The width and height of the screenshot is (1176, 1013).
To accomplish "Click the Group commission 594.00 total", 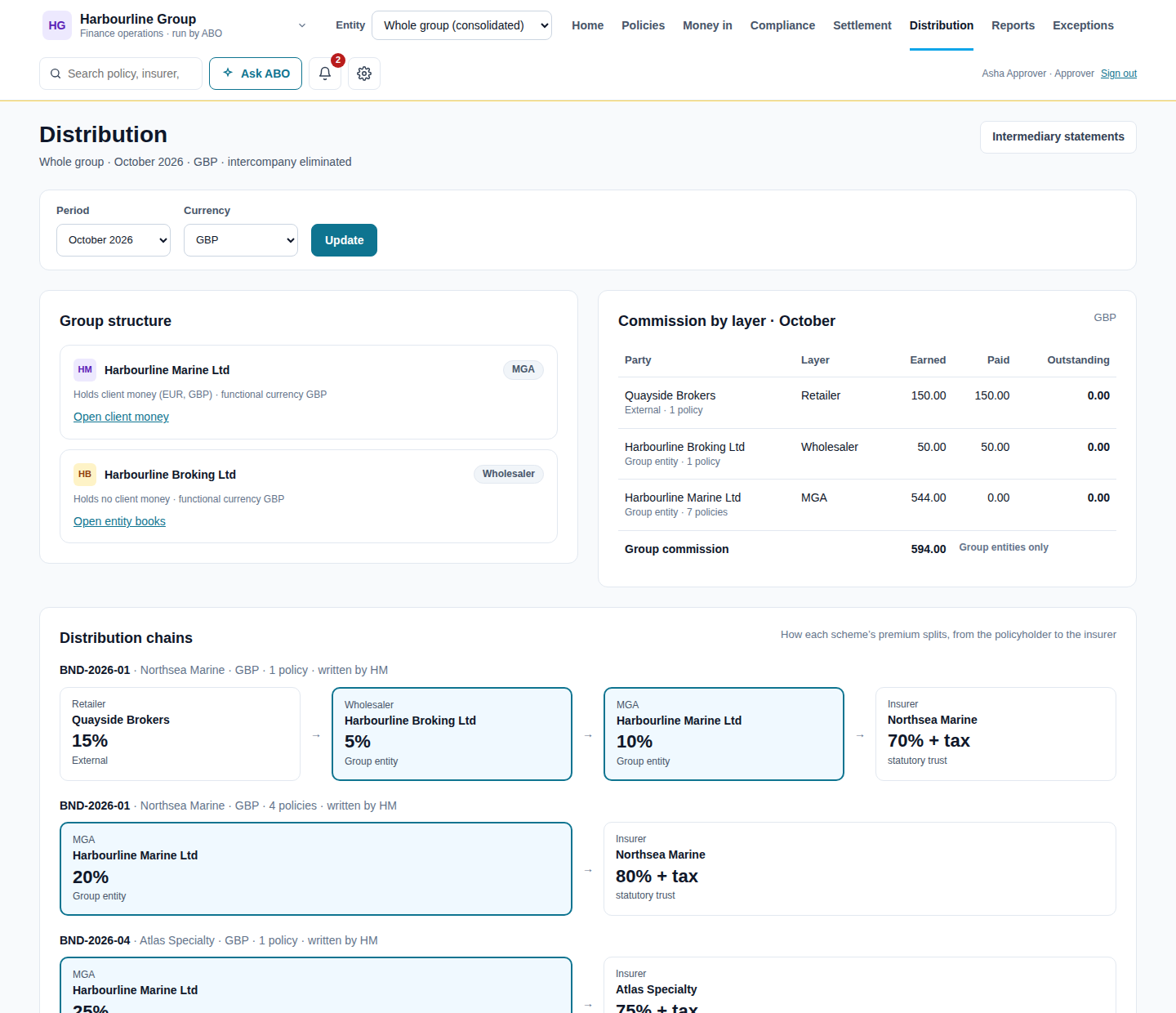I will pyautogui.click(x=929, y=549).
